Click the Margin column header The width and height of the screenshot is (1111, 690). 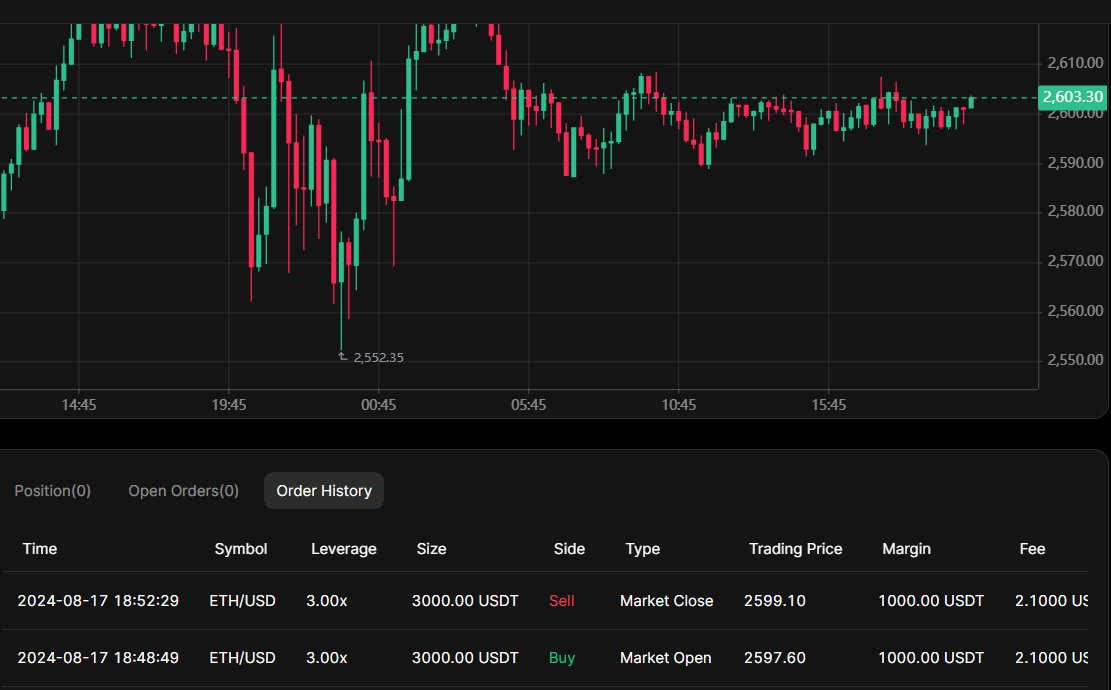(x=906, y=548)
